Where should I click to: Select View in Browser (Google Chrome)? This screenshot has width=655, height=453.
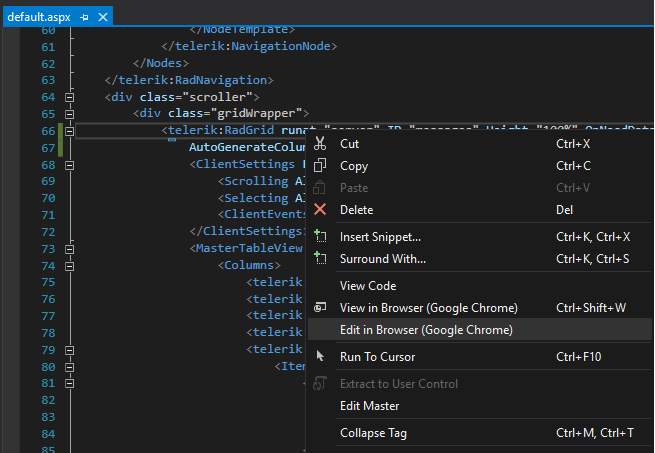click(x=480, y=308)
